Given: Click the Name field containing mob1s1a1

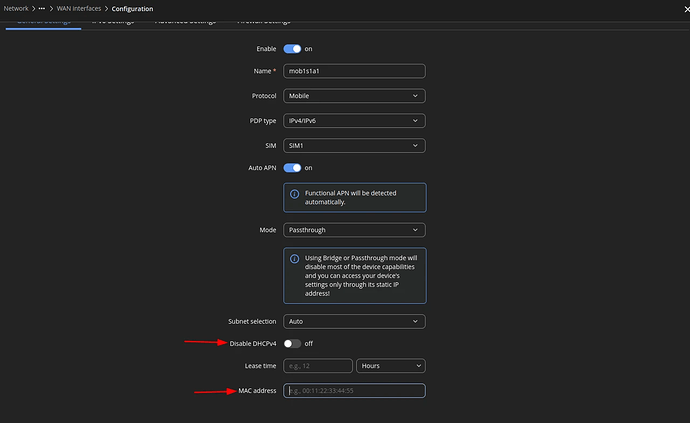Looking at the screenshot, I should click(354, 71).
